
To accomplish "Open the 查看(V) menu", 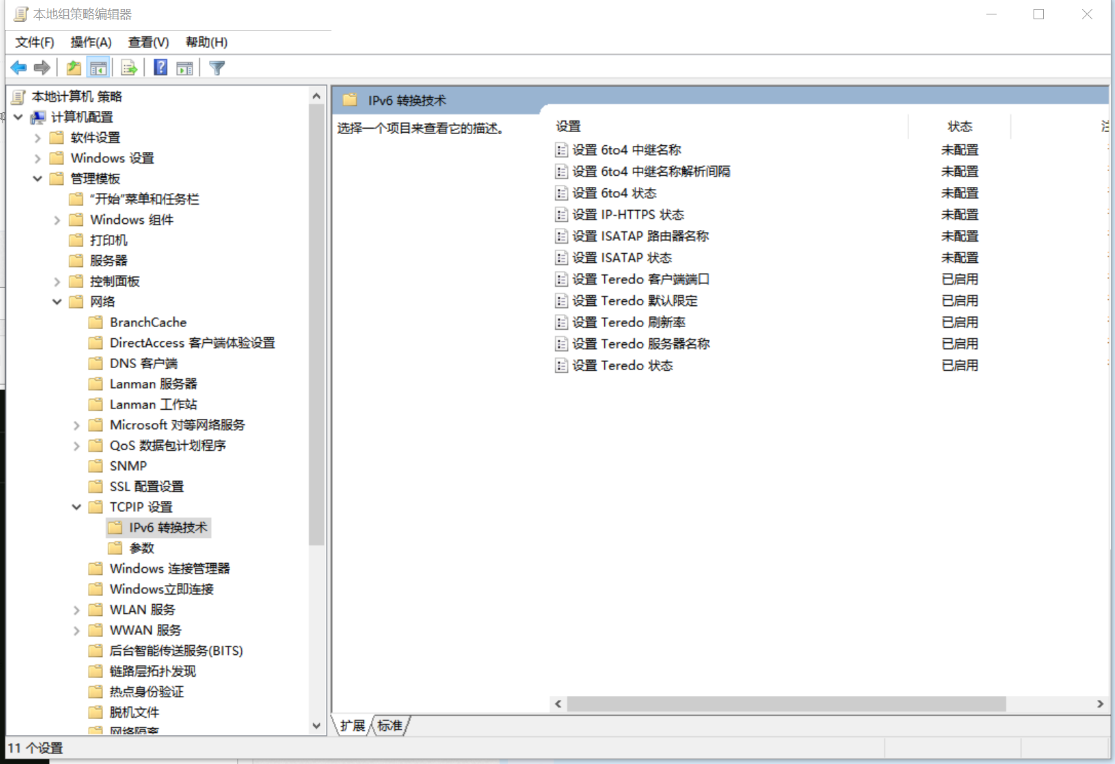I will point(148,42).
